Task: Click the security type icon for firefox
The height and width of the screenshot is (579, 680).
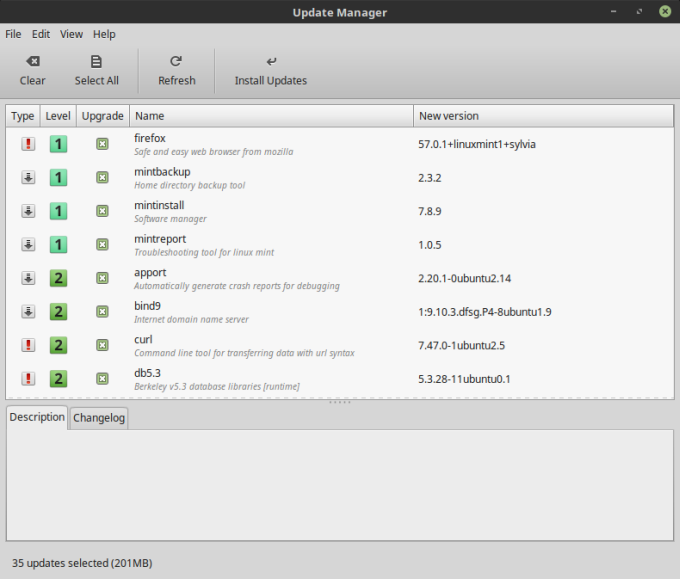Action: (28, 144)
